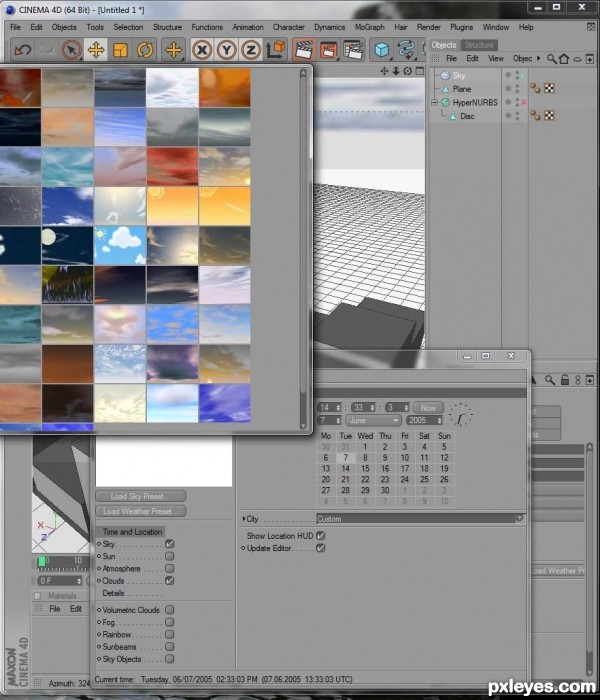This screenshot has width=600, height=700.
Task: Click the Undo arrow icon
Action: 23,50
